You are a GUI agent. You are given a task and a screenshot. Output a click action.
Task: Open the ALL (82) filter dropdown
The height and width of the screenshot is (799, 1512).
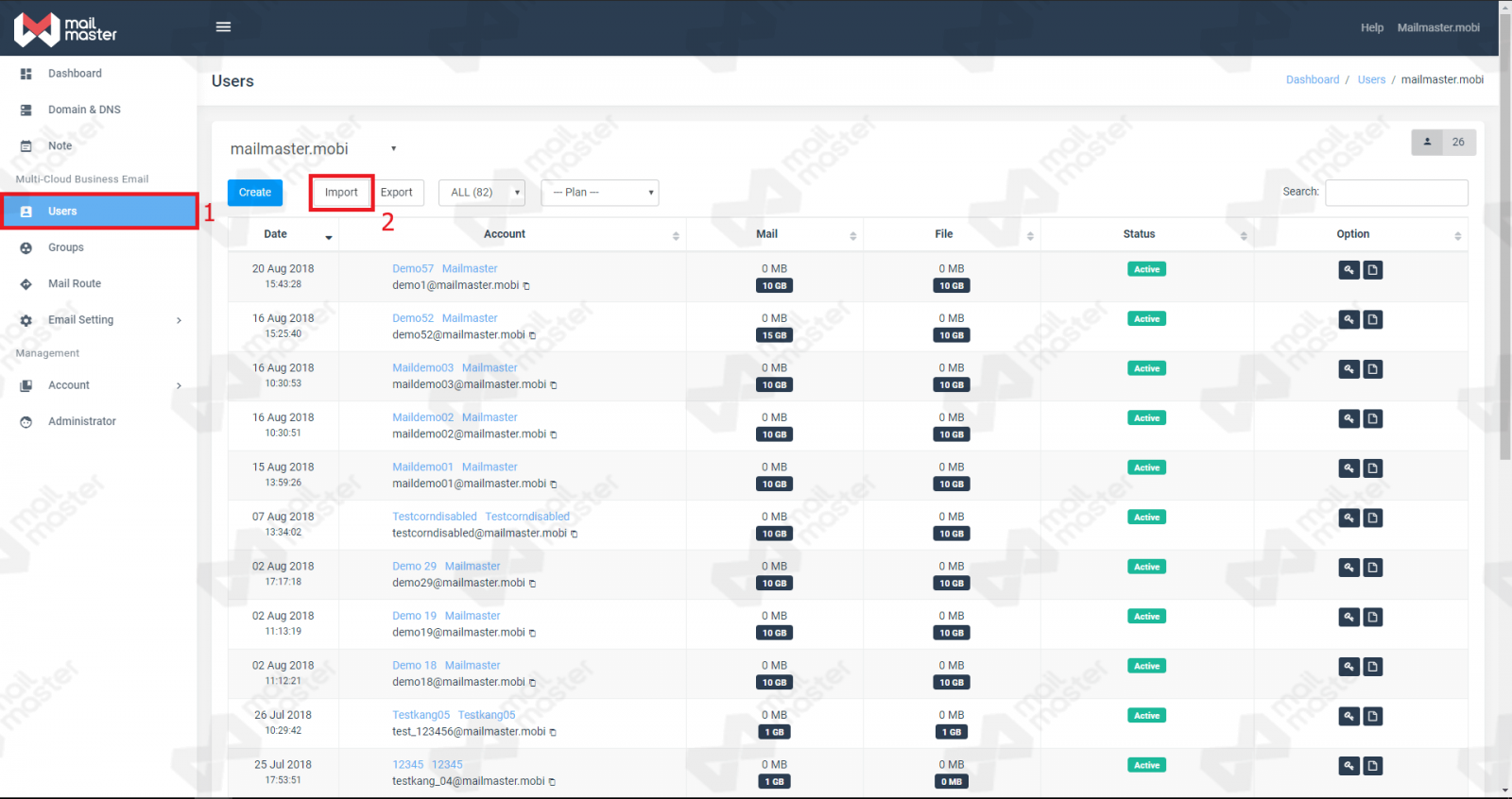pos(482,193)
